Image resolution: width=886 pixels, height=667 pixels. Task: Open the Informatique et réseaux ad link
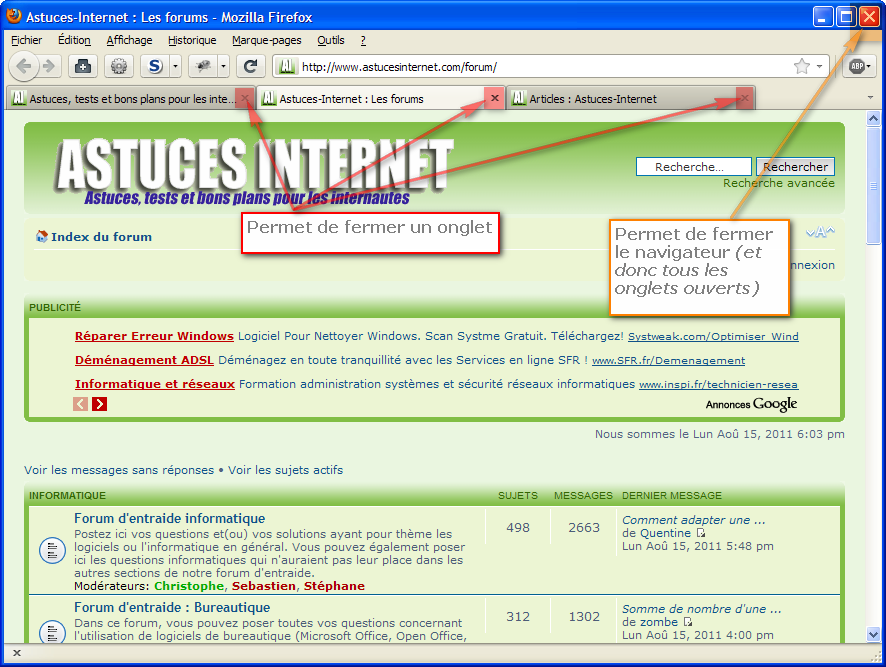point(155,384)
